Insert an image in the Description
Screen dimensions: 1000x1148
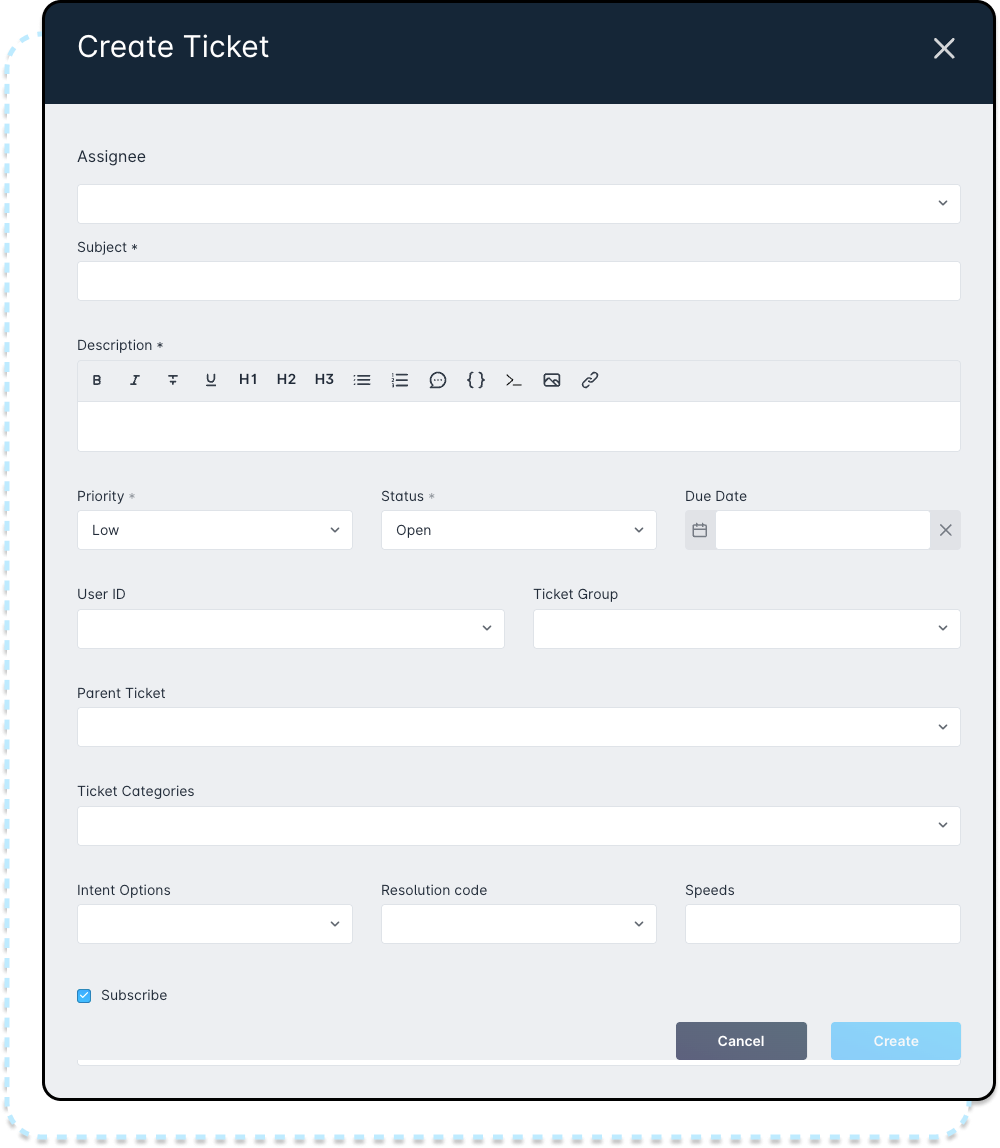[552, 380]
